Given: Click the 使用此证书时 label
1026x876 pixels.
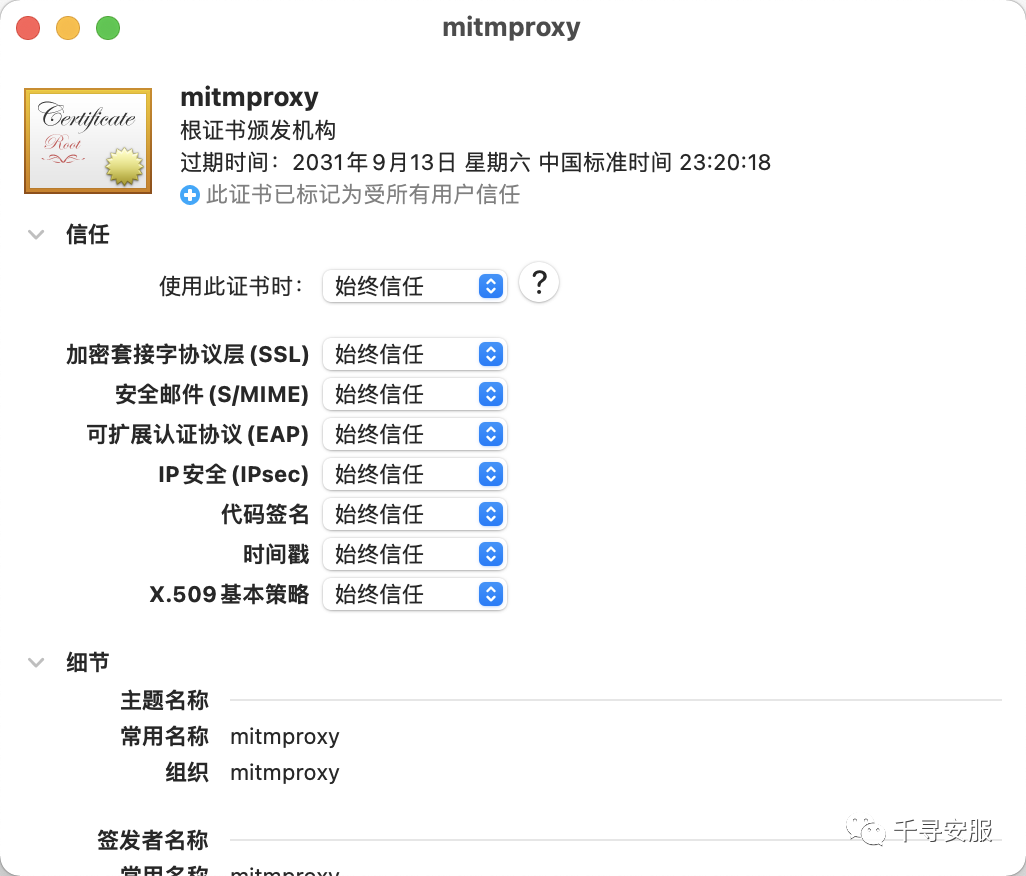Looking at the screenshot, I should pyautogui.click(x=231, y=286).
